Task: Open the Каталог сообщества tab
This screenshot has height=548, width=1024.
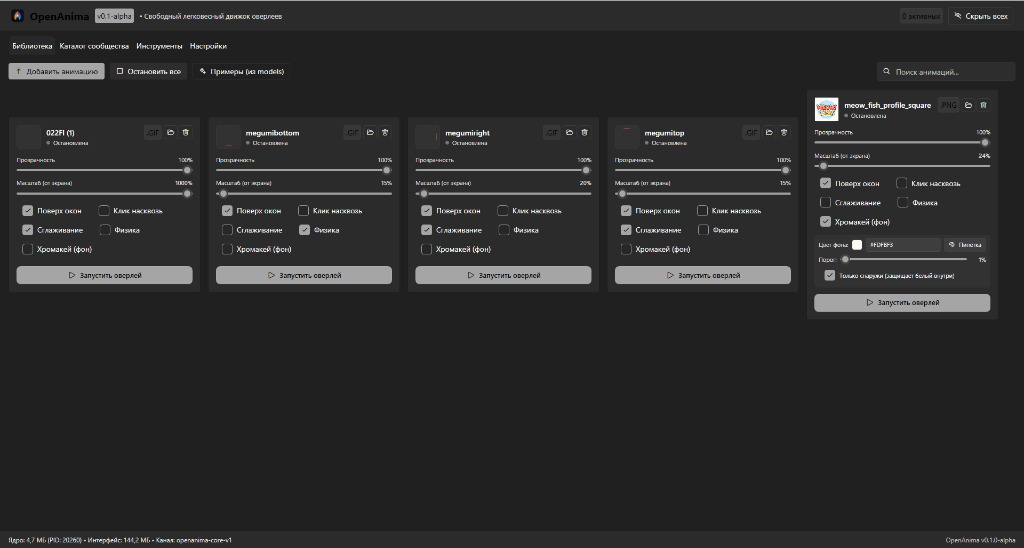Action: pyautogui.click(x=94, y=46)
